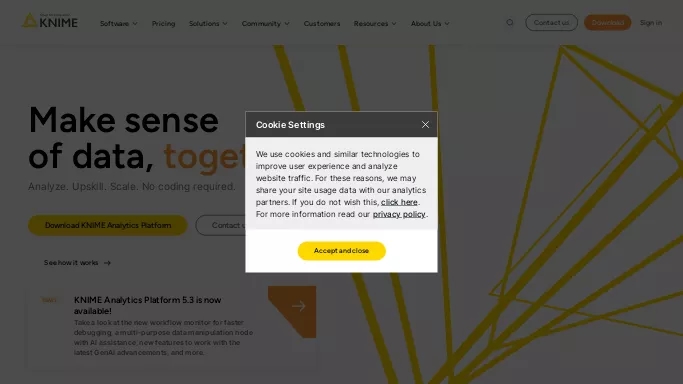Open the Pricing page
Viewport: 683px width, 384px height.
pyautogui.click(x=163, y=24)
